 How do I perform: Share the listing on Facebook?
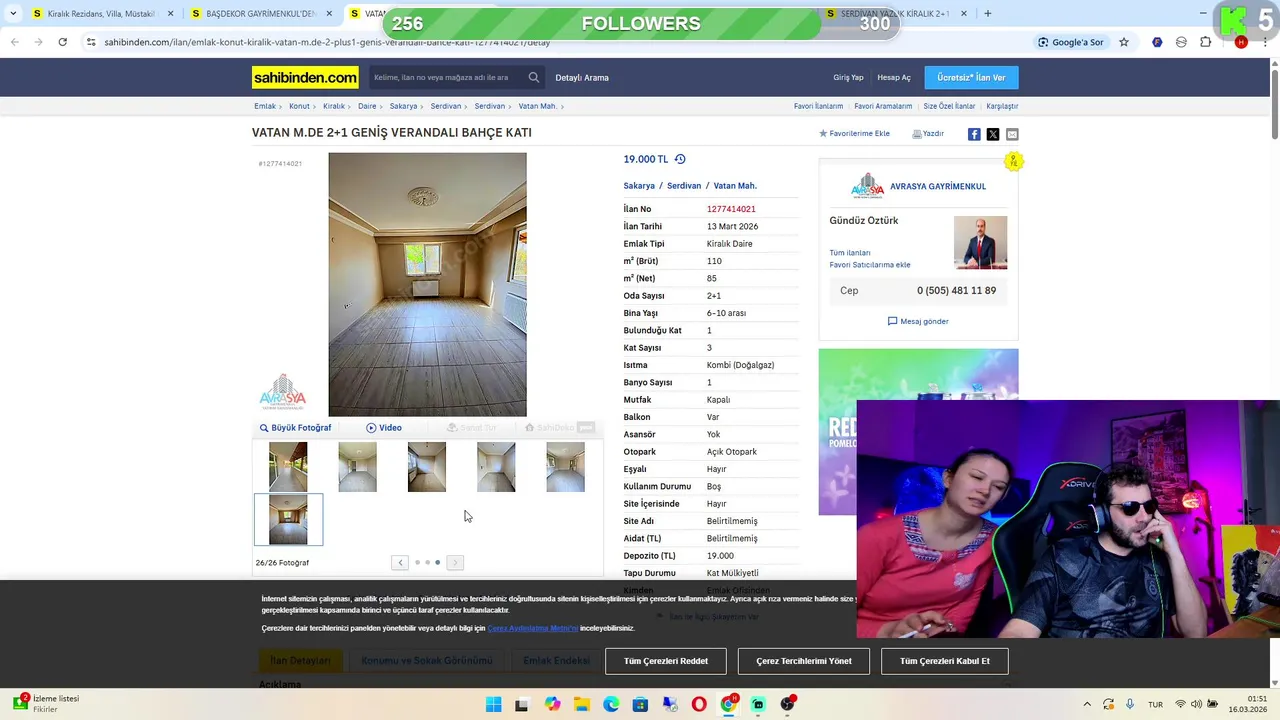974,134
